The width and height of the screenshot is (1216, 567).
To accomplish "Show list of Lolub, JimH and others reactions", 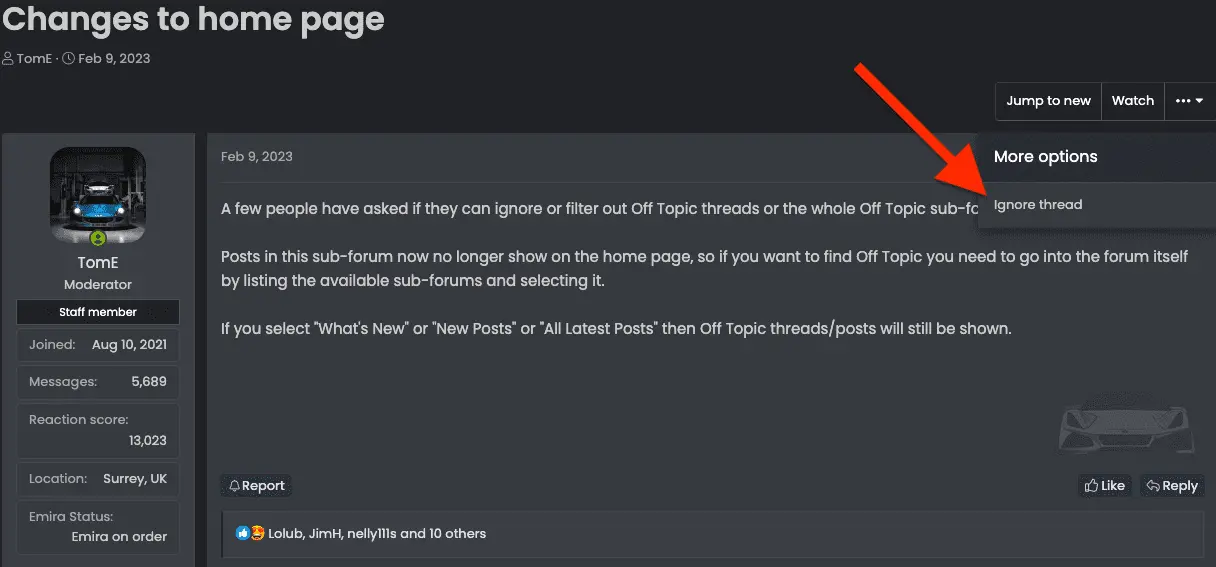I will point(377,533).
